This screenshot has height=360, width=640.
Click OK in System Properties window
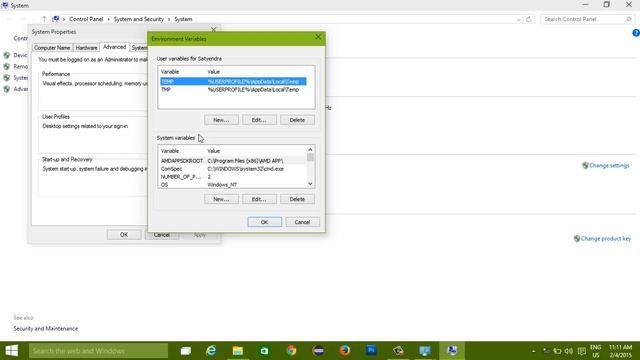[124, 235]
